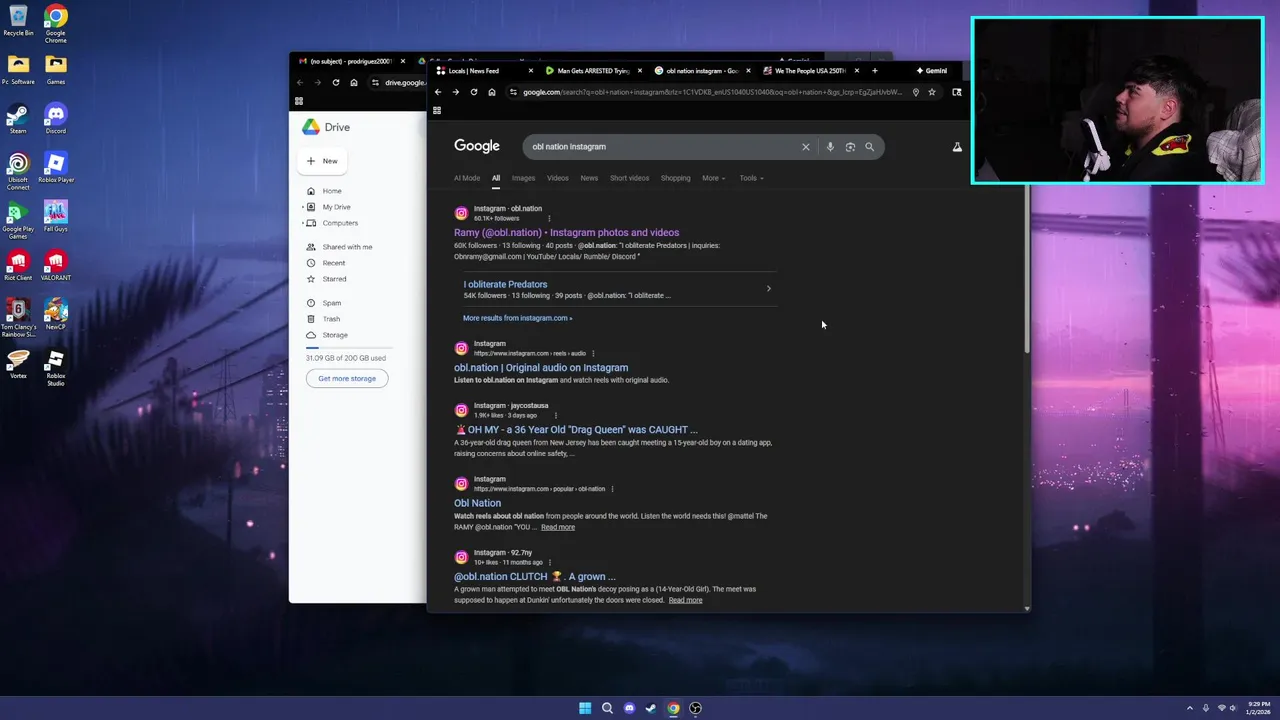Click Read more under Obl Nation result
This screenshot has height=720, width=1280.
pyautogui.click(x=558, y=527)
